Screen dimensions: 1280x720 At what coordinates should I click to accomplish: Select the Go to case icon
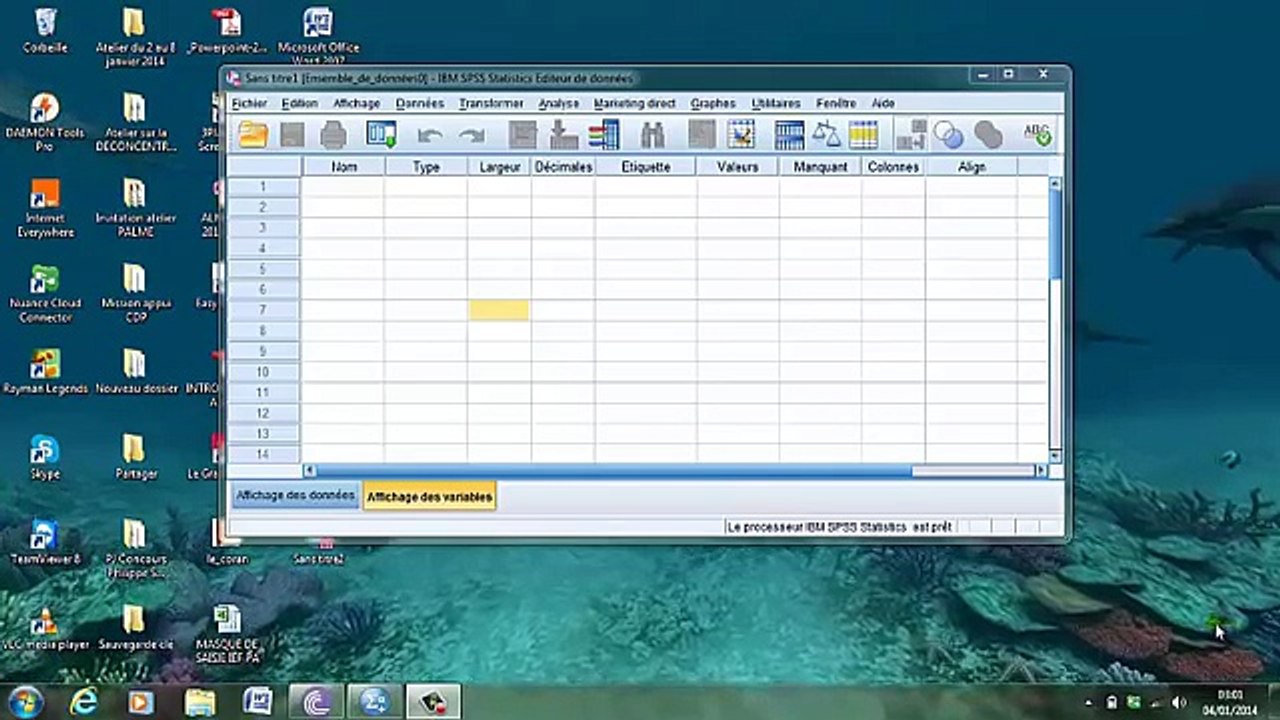point(523,135)
